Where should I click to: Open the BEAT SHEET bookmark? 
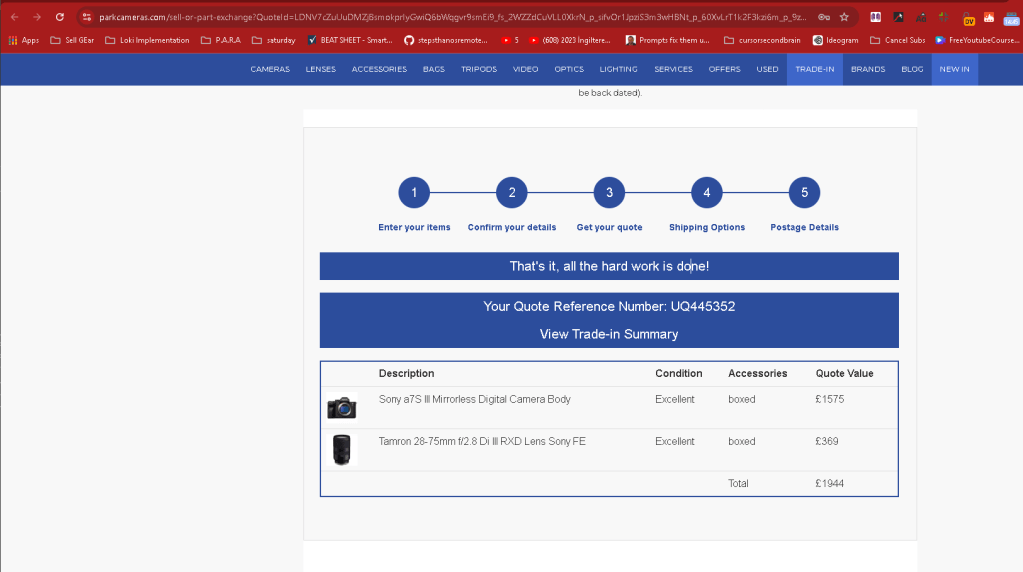tap(350, 40)
